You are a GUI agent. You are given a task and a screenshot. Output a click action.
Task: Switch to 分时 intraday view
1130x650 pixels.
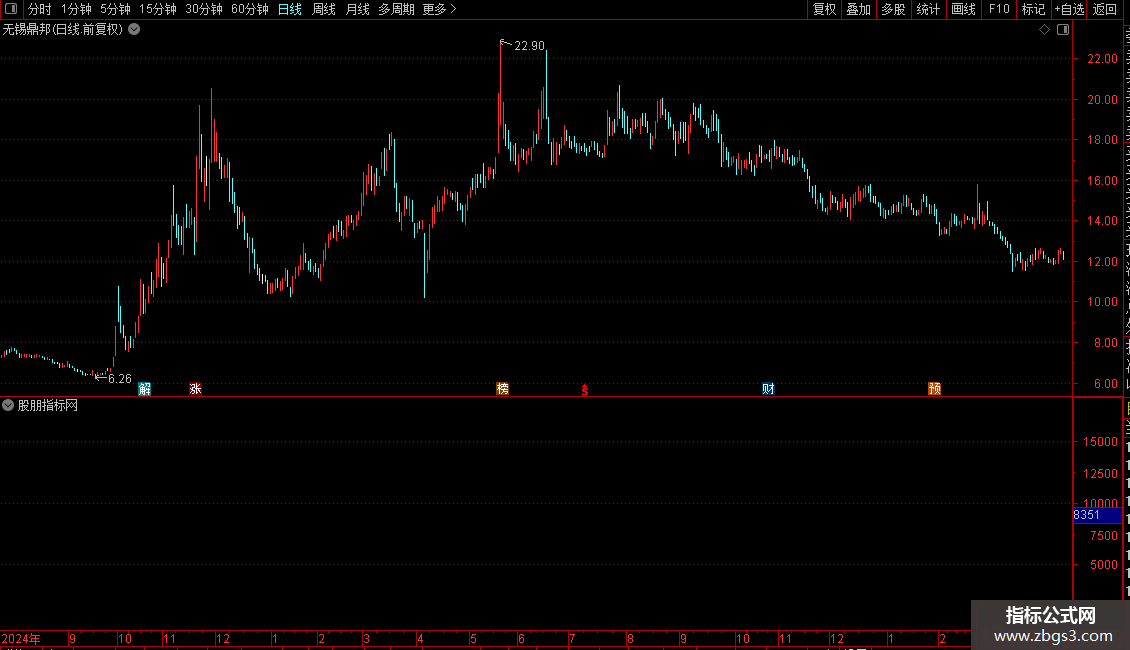(x=40, y=9)
